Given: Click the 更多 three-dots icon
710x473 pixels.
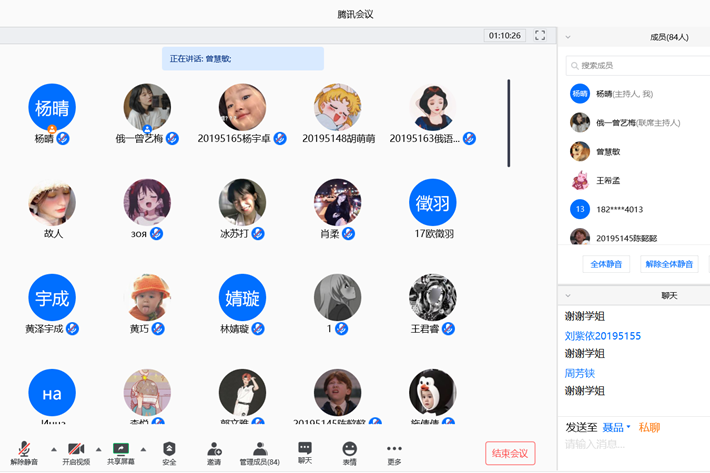Looking at the screenshot, I should [394, 449].
